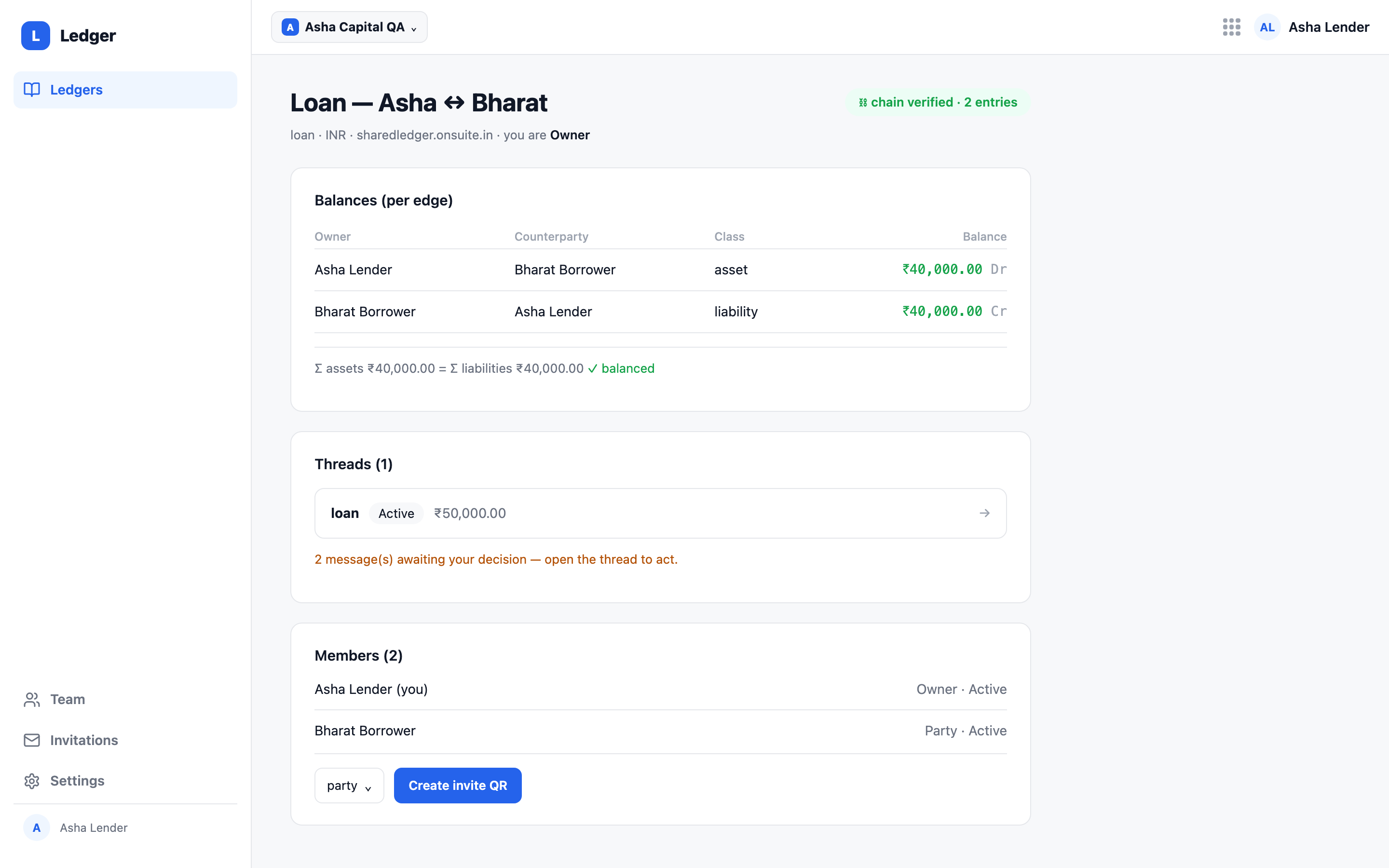Click the chain verified link icon
This screenshot has width=1389, height=868.
click(x=863, y=103)
